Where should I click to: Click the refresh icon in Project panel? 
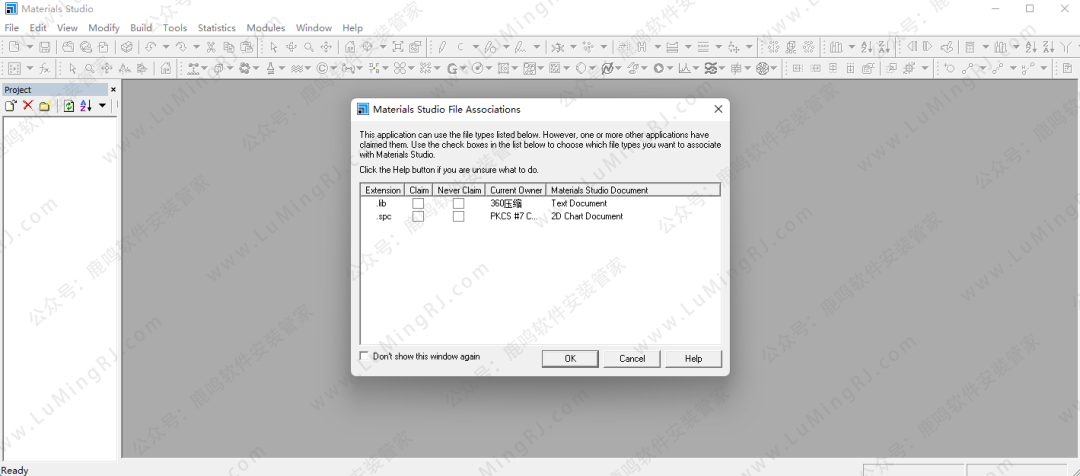[68, 106]
